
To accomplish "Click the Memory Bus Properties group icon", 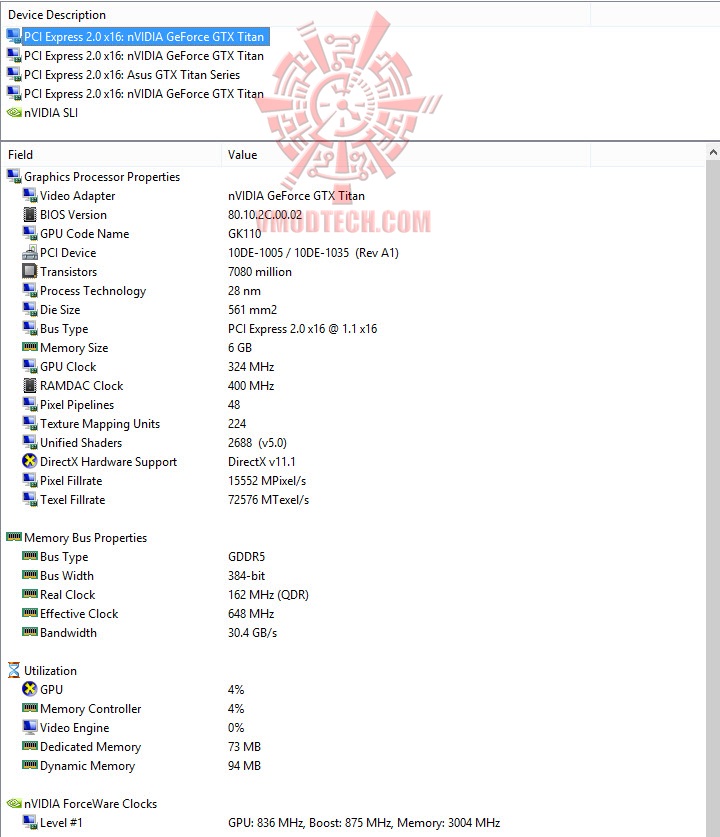I will click(13, 536).
